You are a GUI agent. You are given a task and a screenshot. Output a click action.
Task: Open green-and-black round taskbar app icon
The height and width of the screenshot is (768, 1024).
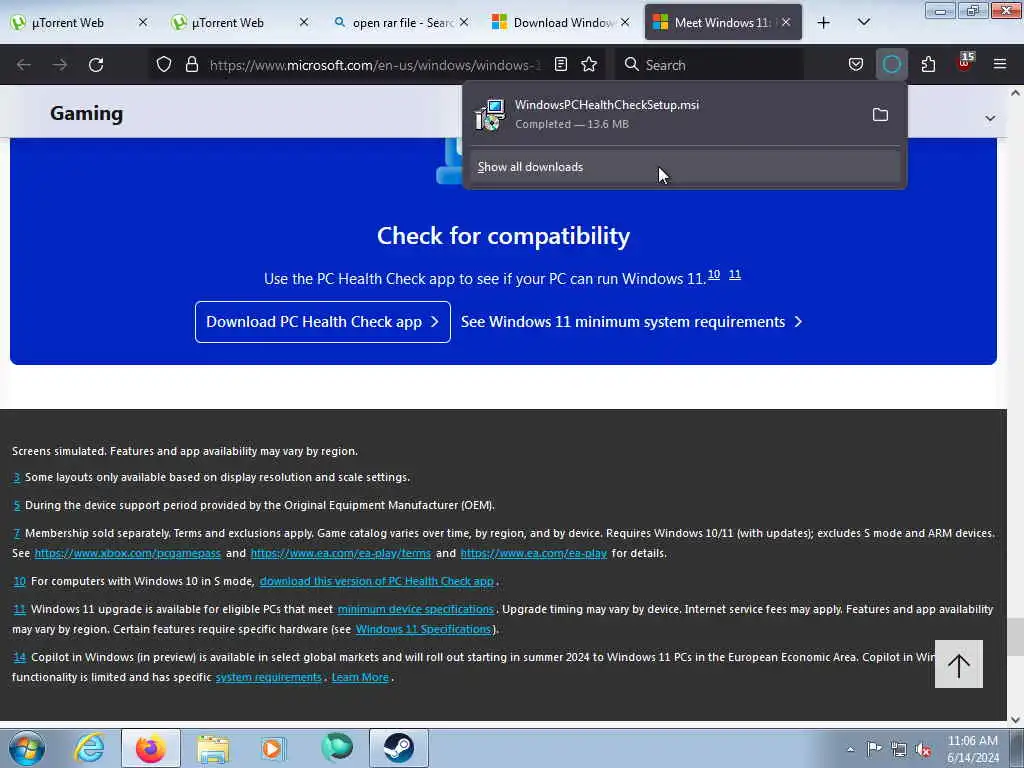(x=336, y=748)
